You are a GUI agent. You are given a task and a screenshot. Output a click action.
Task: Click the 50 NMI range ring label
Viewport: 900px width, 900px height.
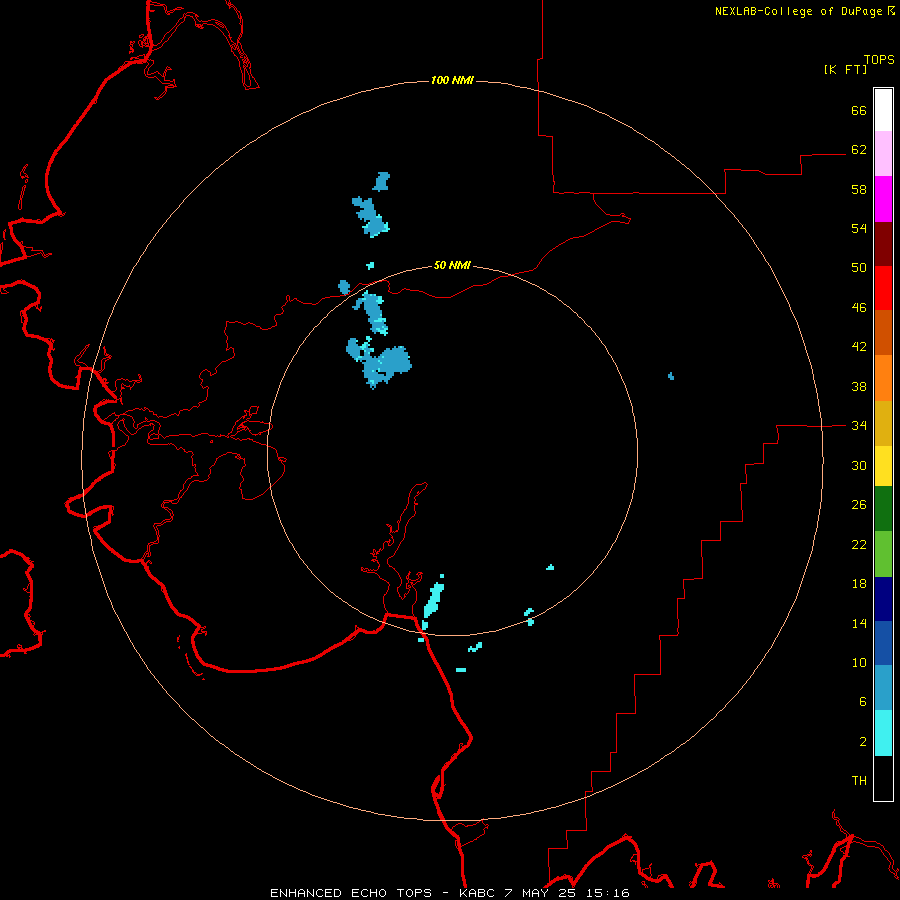coord(452,265)
